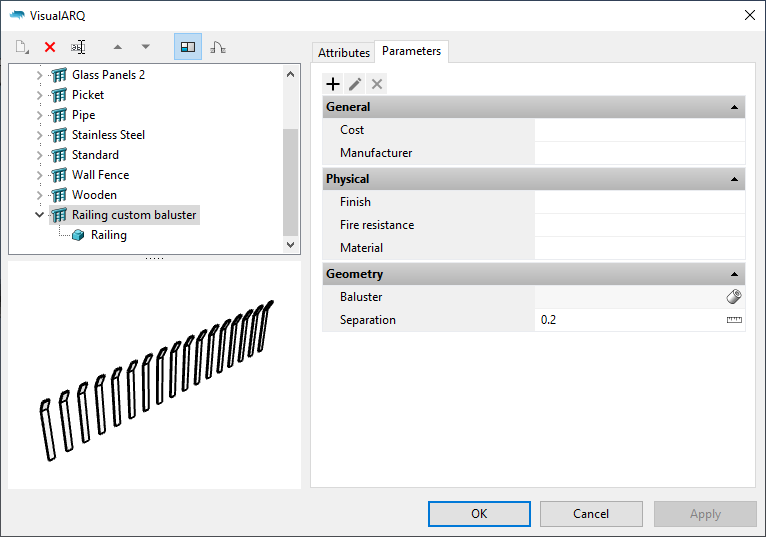Expand the Picket style node

pos(40,95)
